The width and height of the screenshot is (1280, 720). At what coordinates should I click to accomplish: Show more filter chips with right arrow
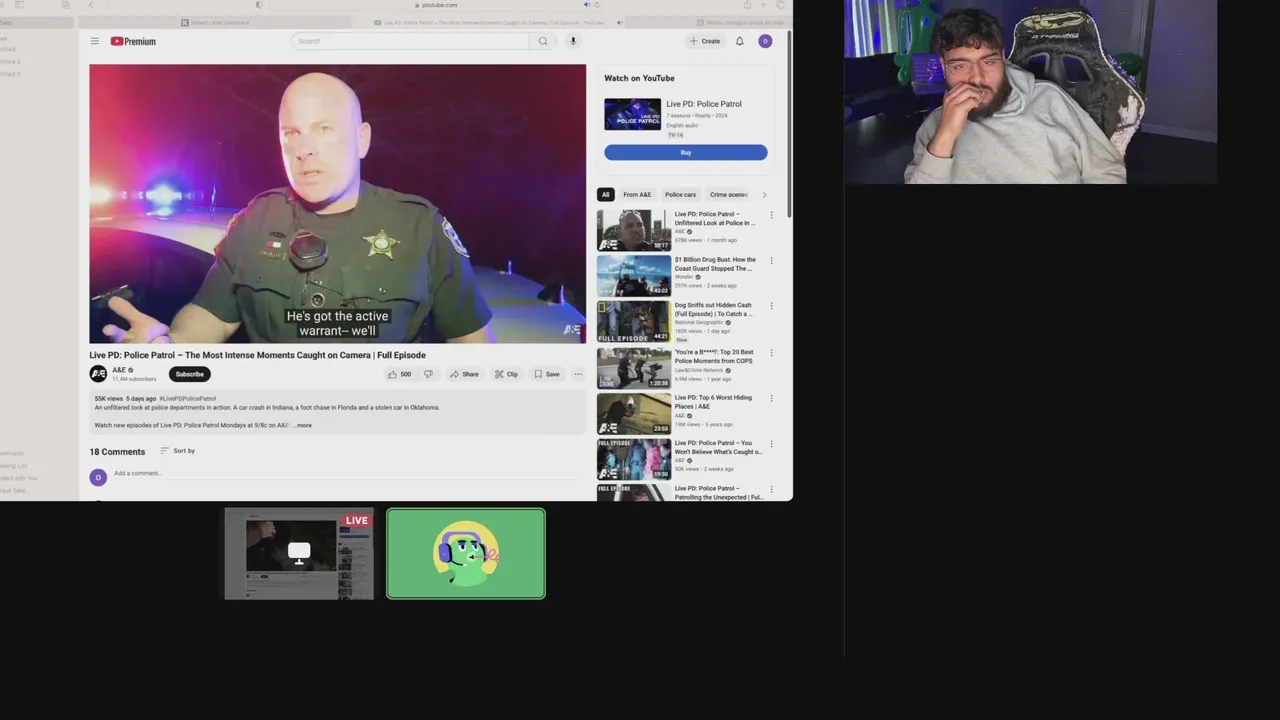pyautogui.click(x=764, y=195)
